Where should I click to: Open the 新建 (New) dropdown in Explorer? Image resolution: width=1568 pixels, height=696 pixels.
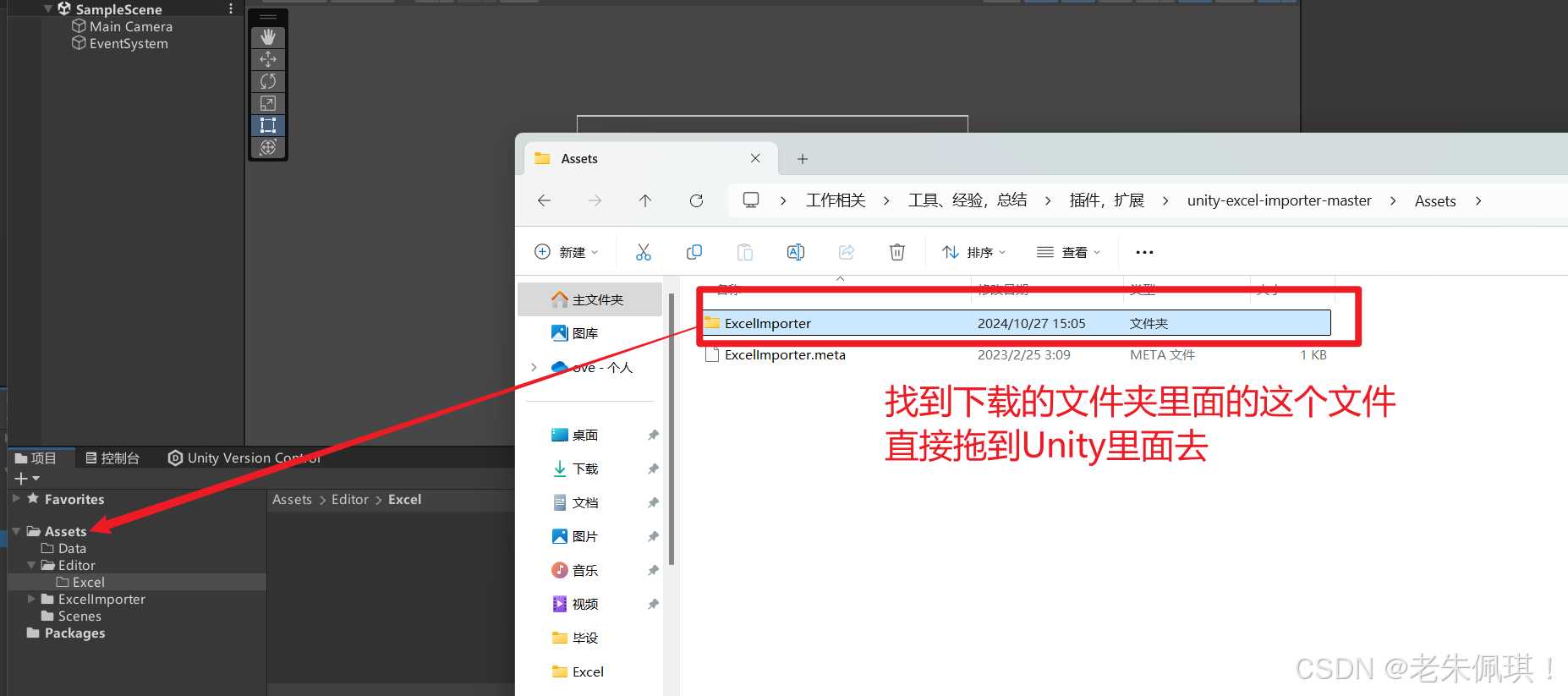click(x=567, y=252)
